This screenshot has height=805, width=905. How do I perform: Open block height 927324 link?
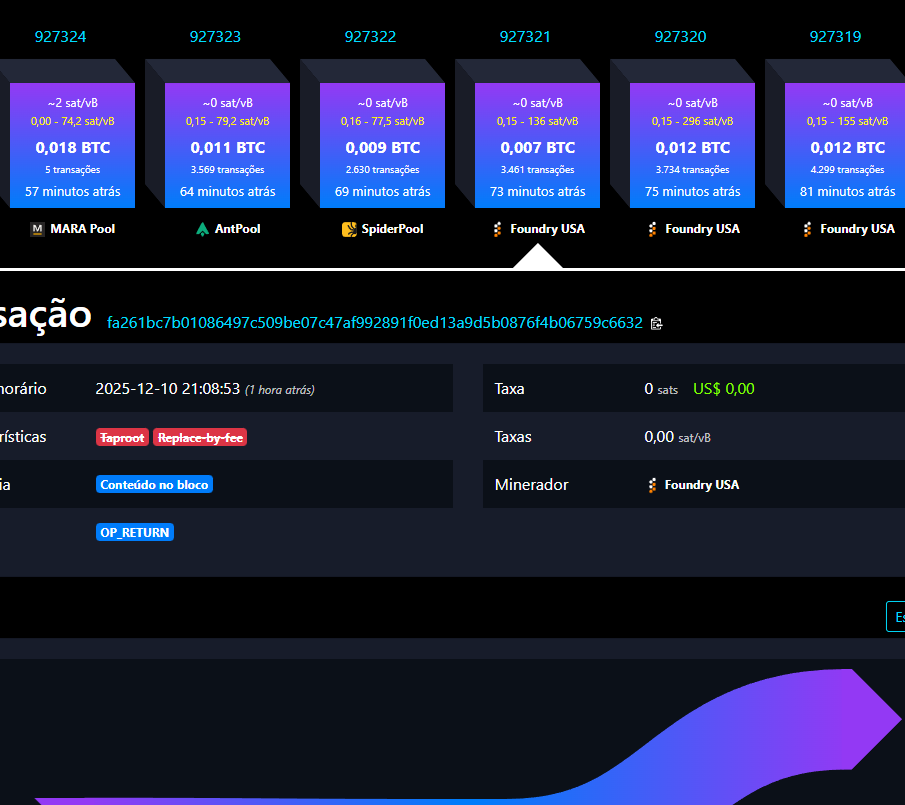pyautogui.click(x=60, y=37)
